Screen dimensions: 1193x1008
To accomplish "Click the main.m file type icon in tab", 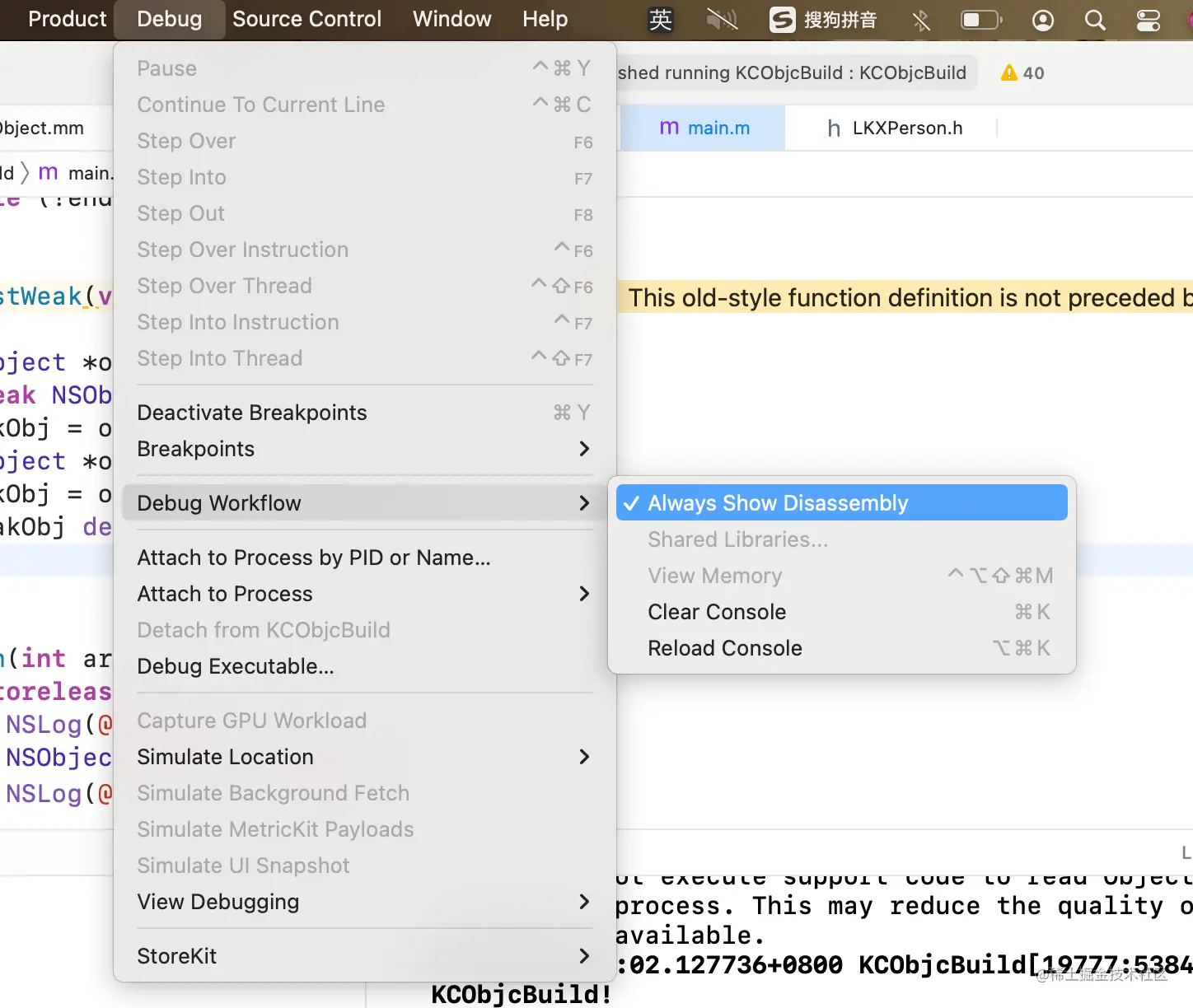I will click(669, 128).
